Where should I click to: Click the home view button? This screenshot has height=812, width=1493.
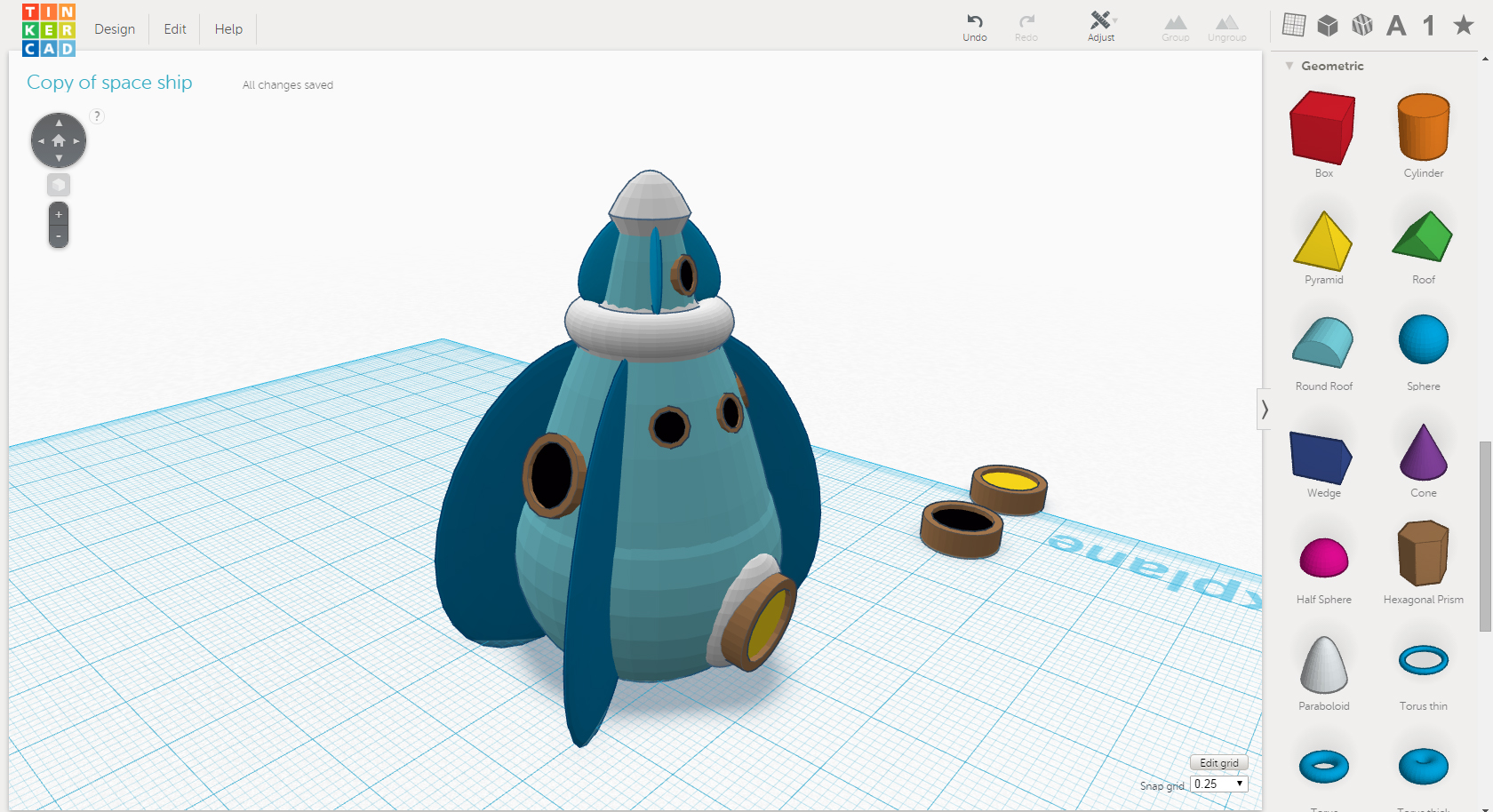pyautogui.click(x=59, y=140)
